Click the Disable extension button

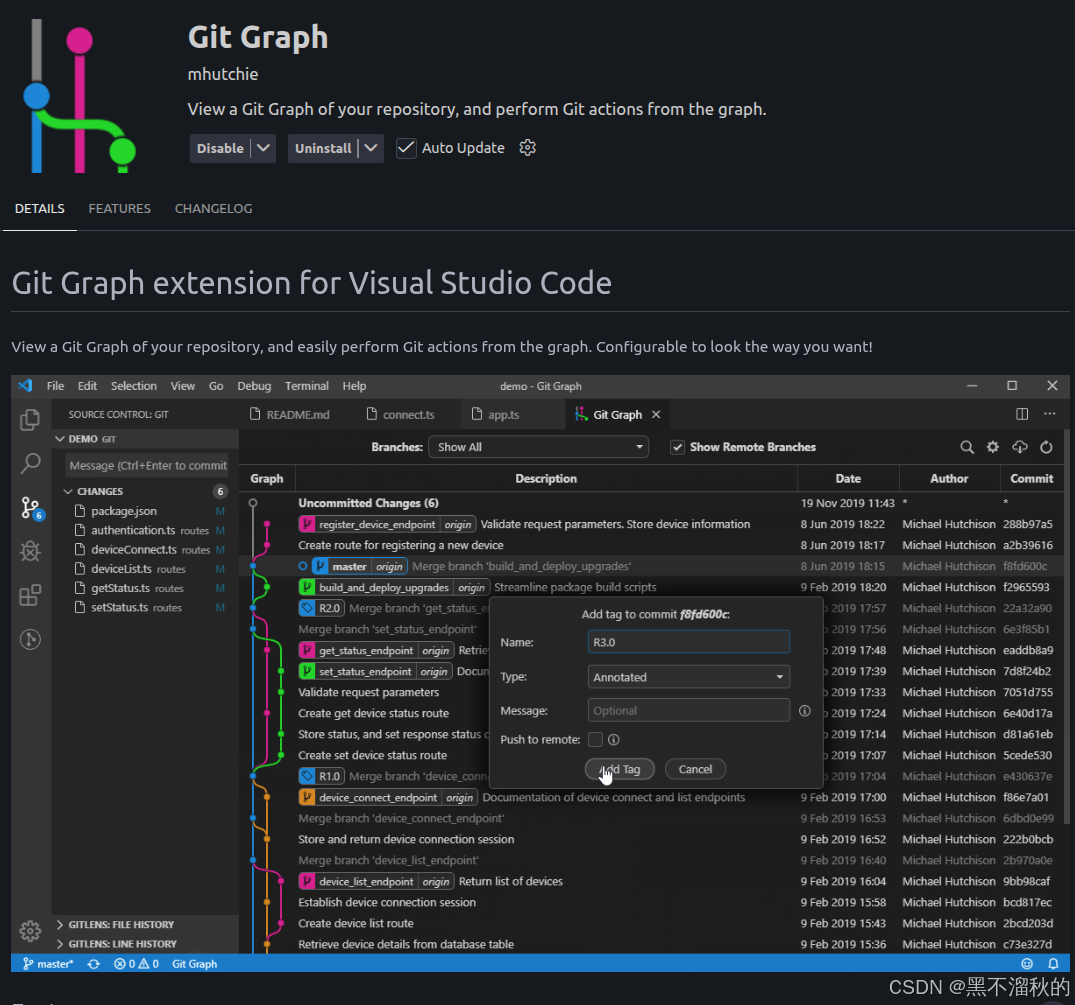pyautogui.click(x=220, y=148)
